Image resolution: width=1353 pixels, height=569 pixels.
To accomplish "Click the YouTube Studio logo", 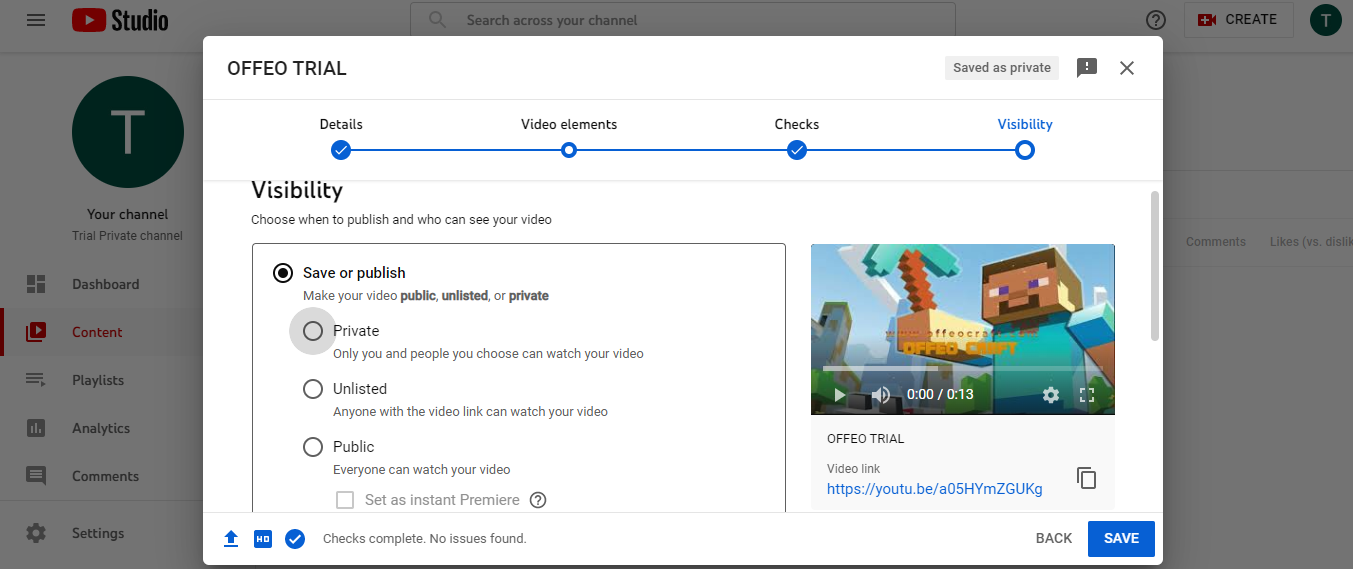I will [x=120, y=20].
